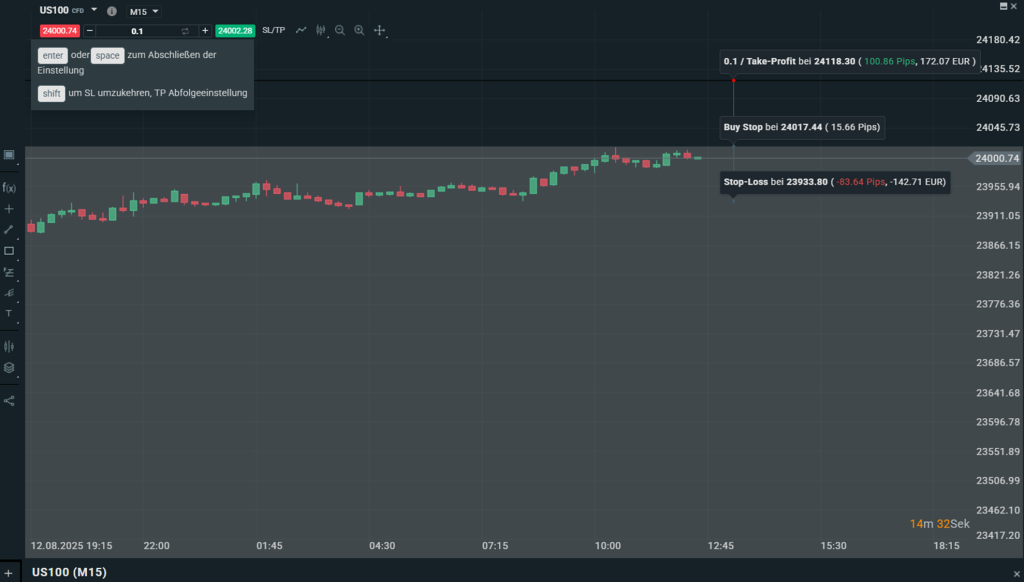Zoom in with the plus magnifier
Screen dimensions: 1024x582
point(359,30)
